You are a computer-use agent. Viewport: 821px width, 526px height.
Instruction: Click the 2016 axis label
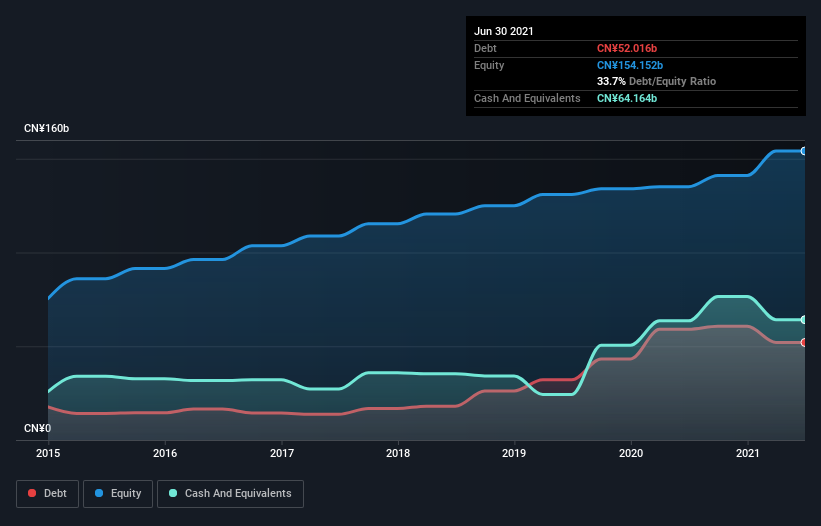pos(165,453)
